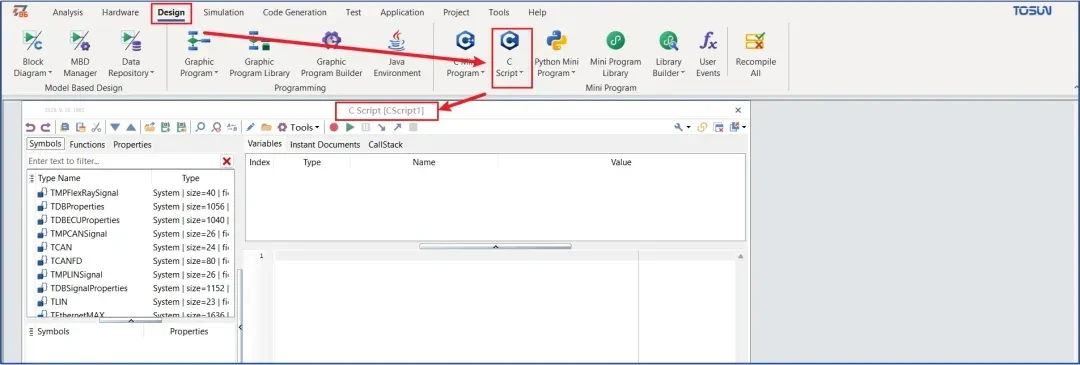Click the red record breakpoint icon
Image resolution: width=1080 pixels, height=365 pixels.
point(334,127)
